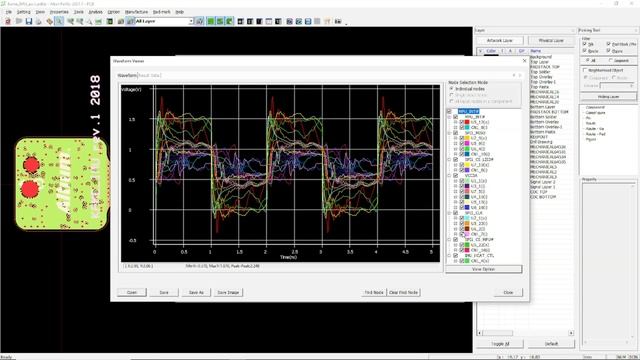Viewport: 640px width, 360px height.
Task: Toggle checkbox for VCCIA net
Action: coord(456,176)
